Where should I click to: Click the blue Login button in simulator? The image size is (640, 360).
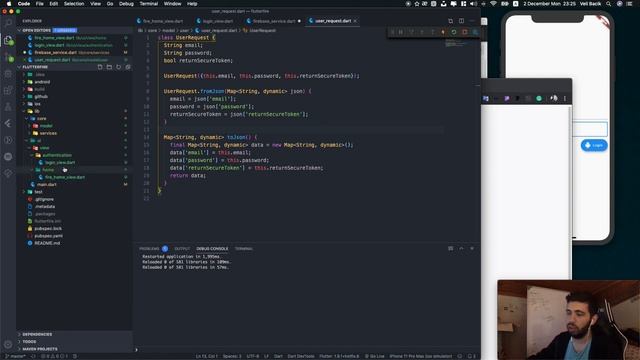tap(594, 145)
